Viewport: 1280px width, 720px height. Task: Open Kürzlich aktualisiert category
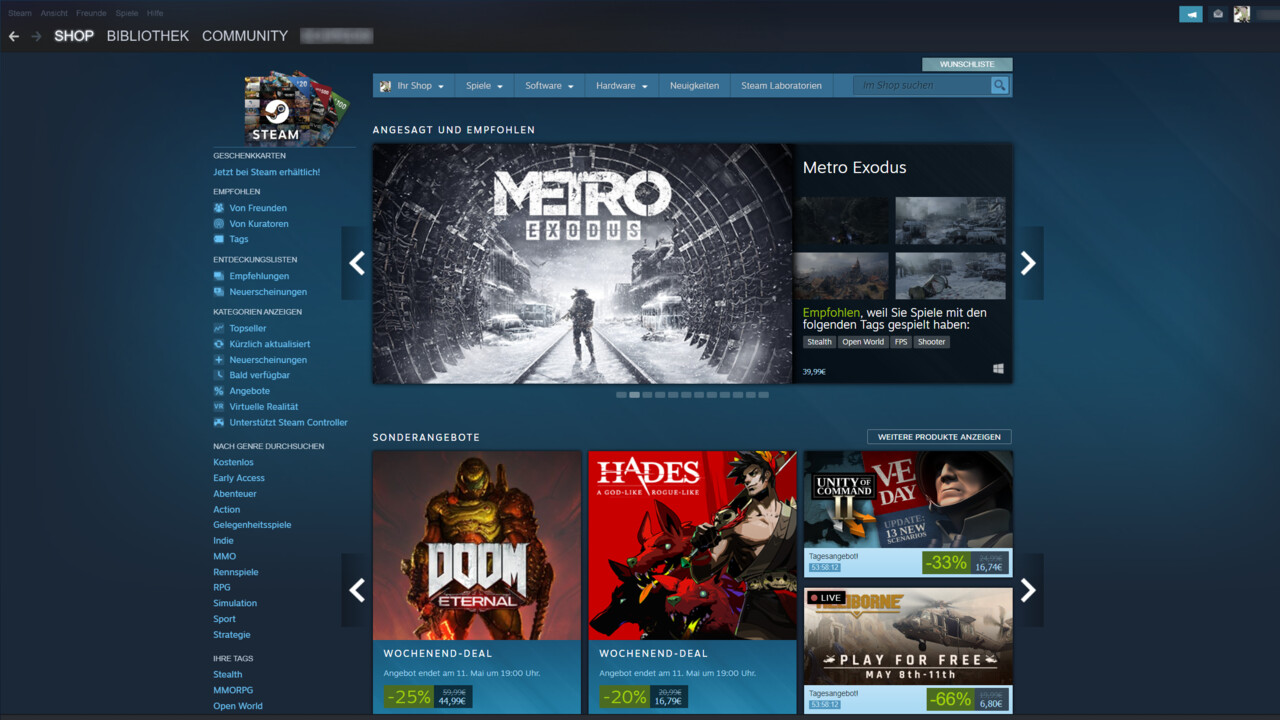[270, 344]
